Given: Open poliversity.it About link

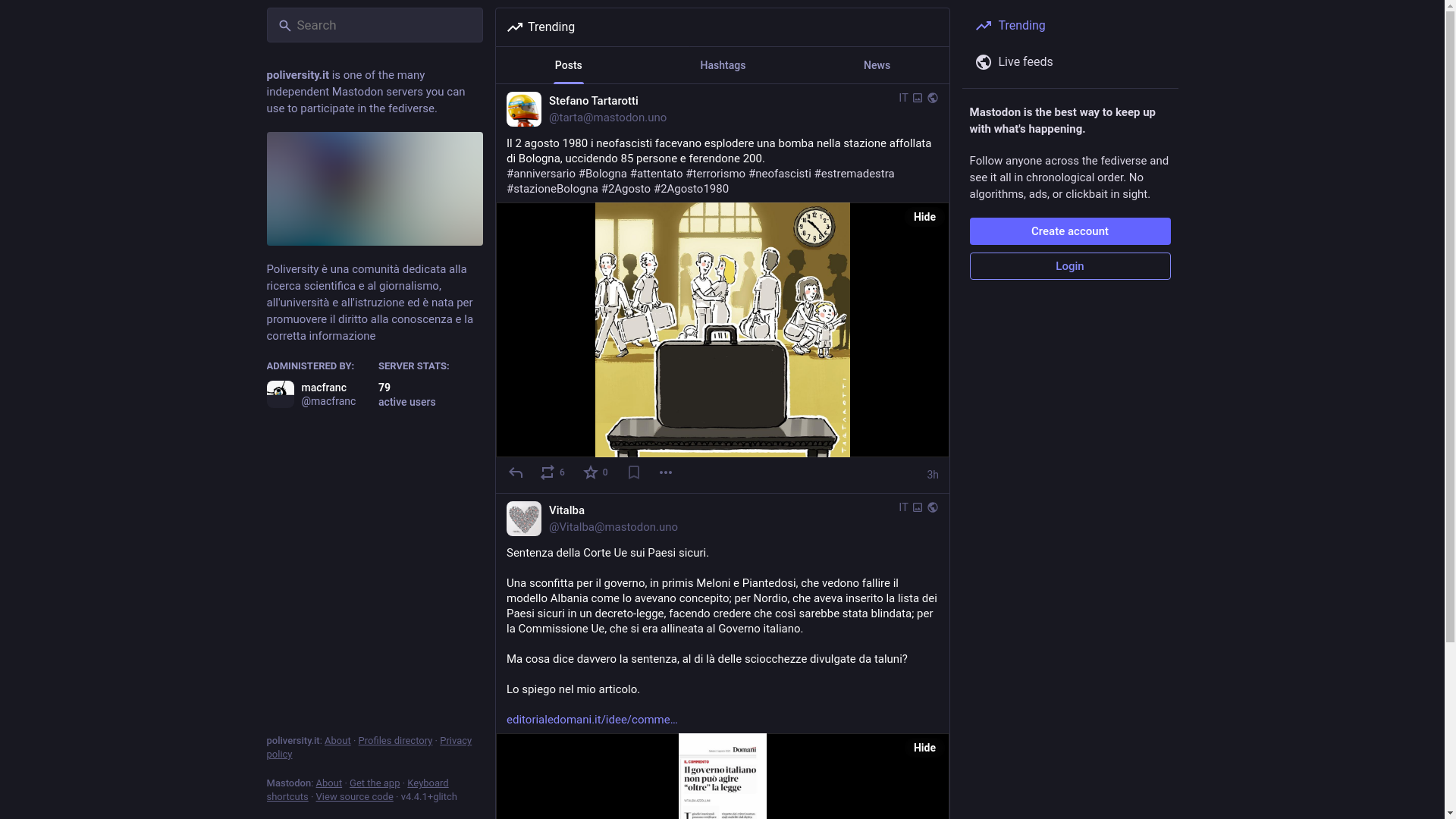Looking at the screenshot, I should (337, 741).
